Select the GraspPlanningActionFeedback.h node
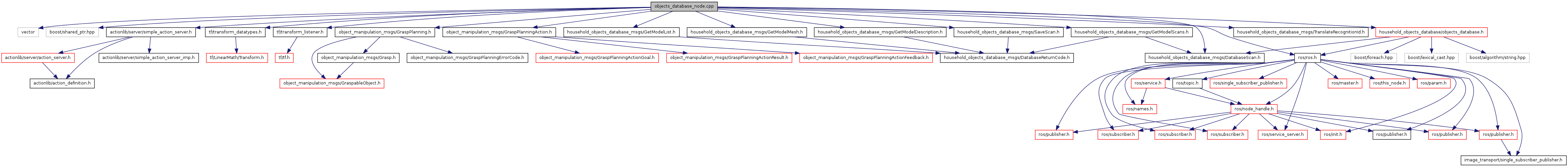 tap(865, 57)
